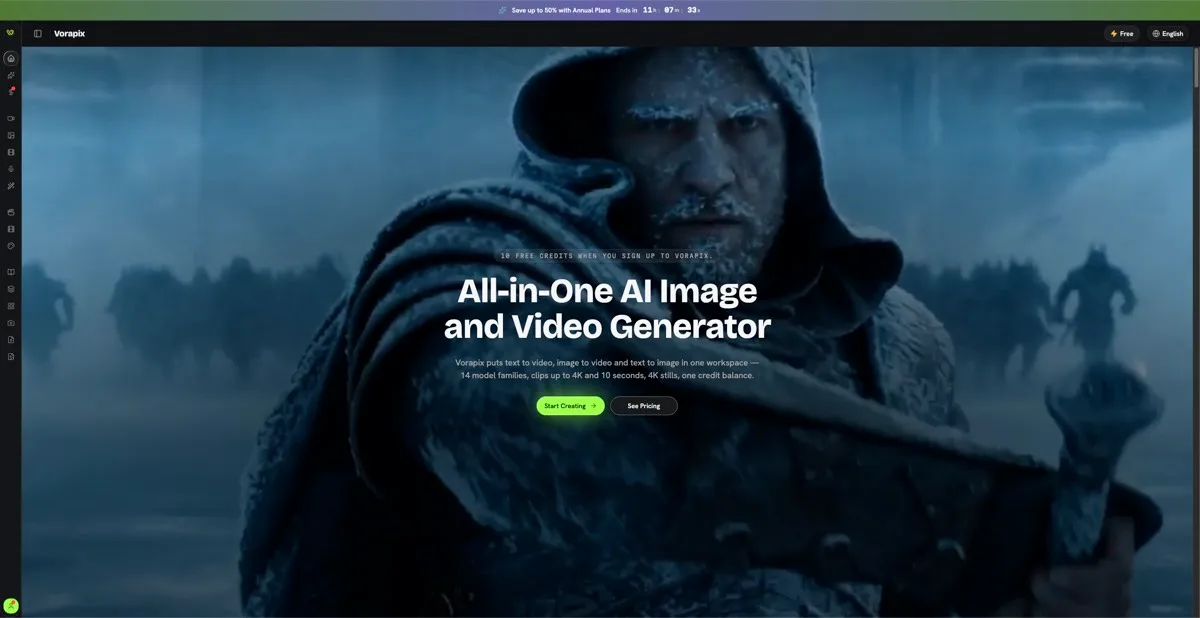The height and width of the screenshot is (618, 1200).
Task: Open the green user avatar at bottom-left
Action: pyautogui.click(x=11, y=606)
